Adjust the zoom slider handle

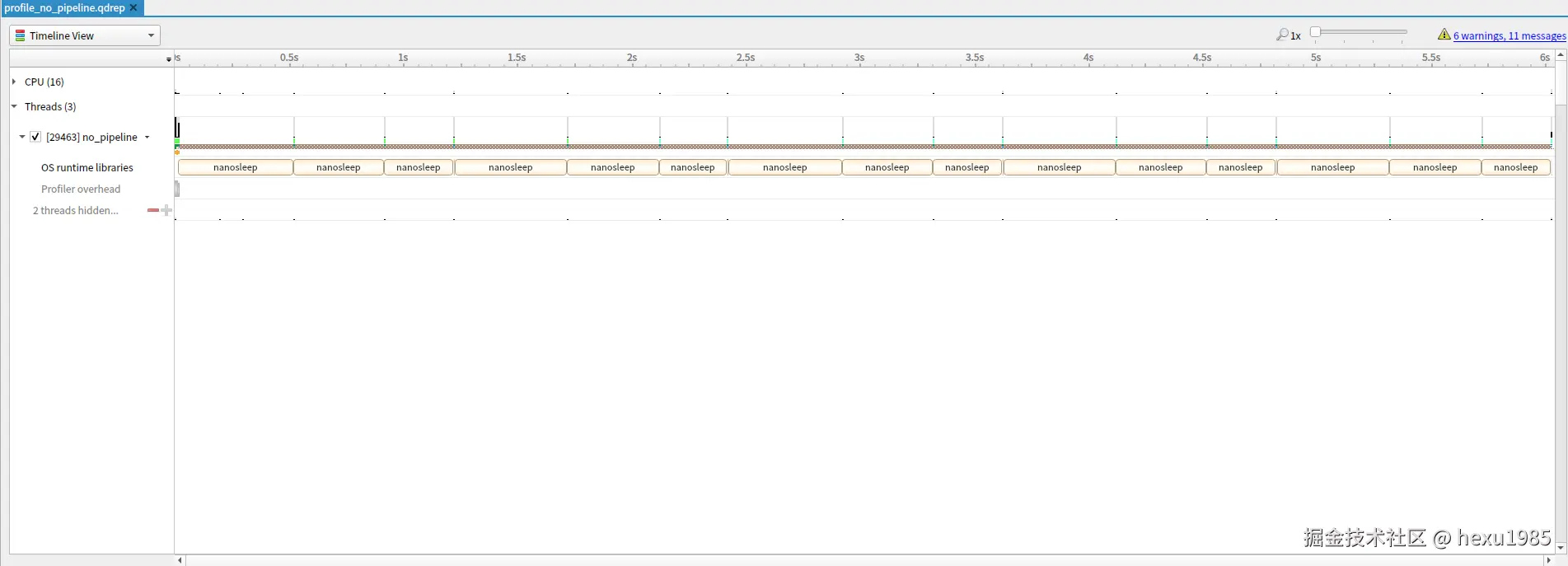(1316, 32)
